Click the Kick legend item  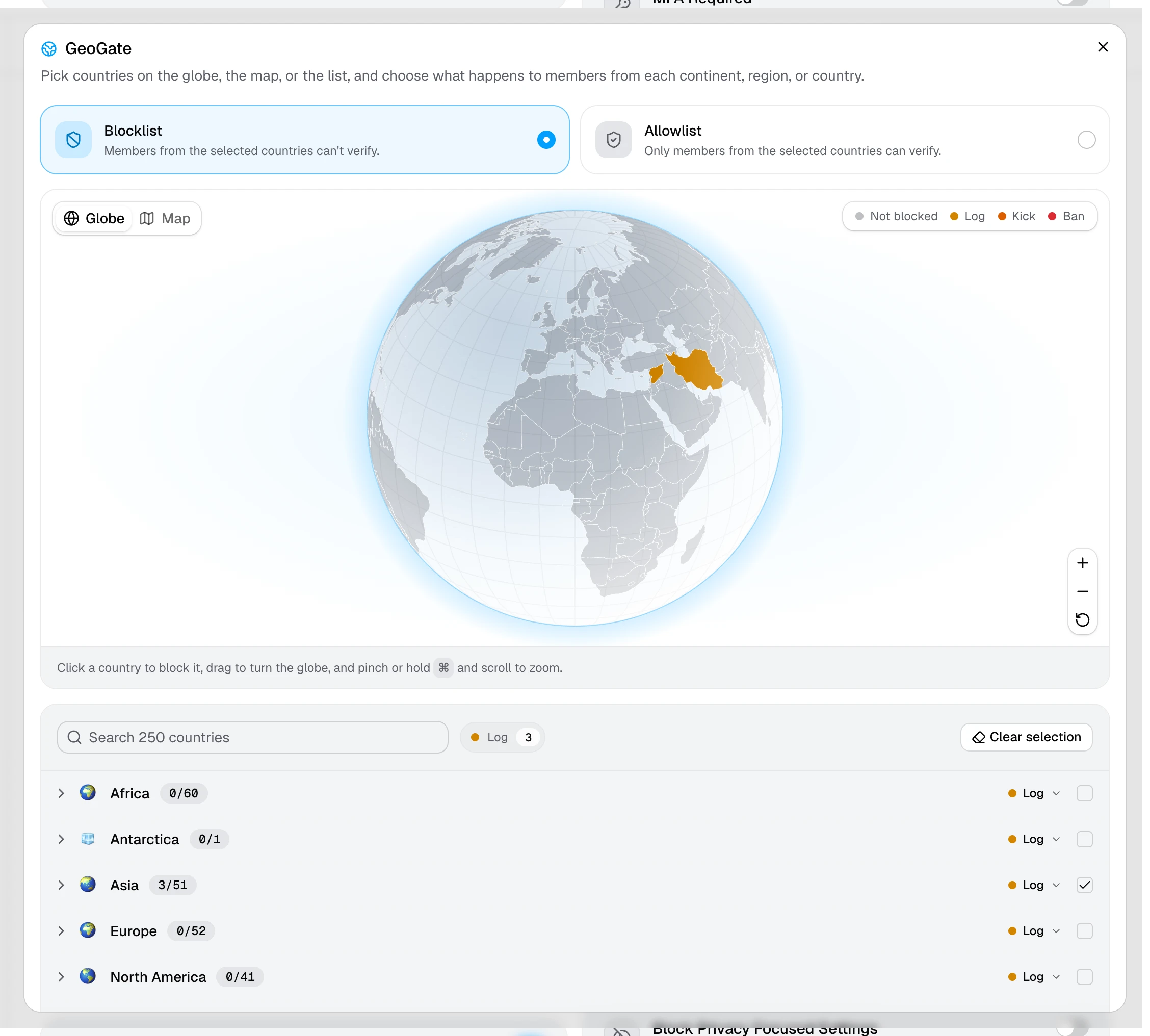click(1017, 216)
